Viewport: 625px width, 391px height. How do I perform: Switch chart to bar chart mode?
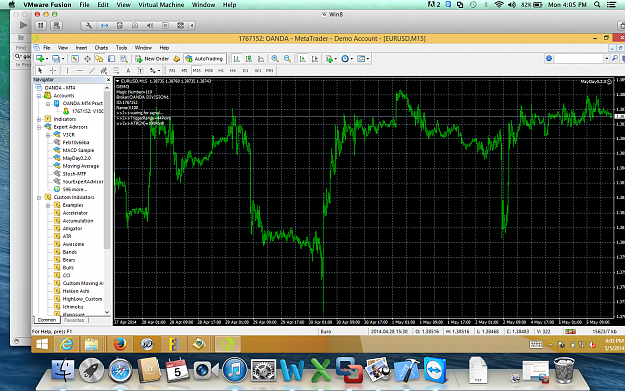pyautogui.click(x=237, y=59)
